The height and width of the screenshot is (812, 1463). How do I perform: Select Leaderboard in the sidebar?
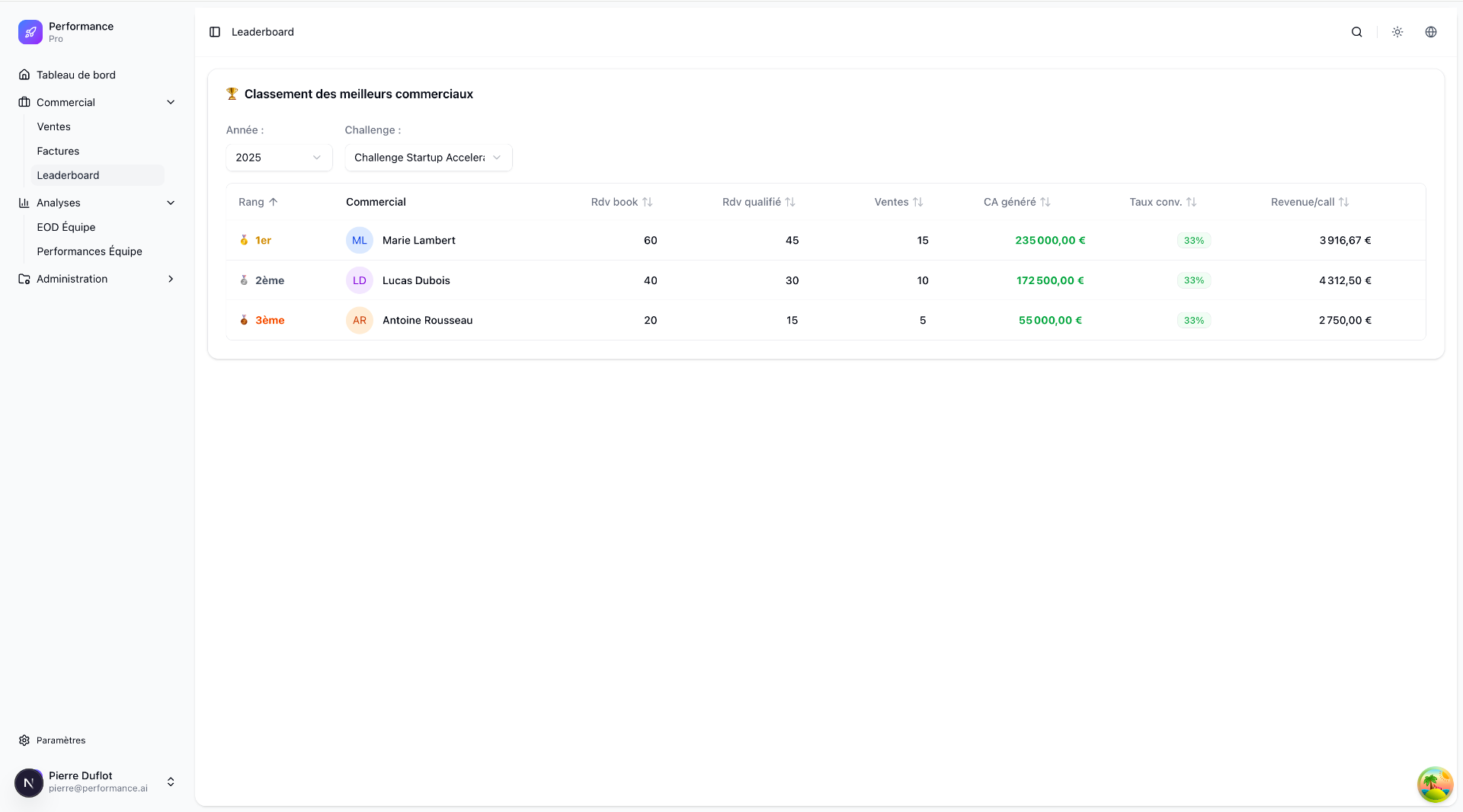tap(69, 175)
